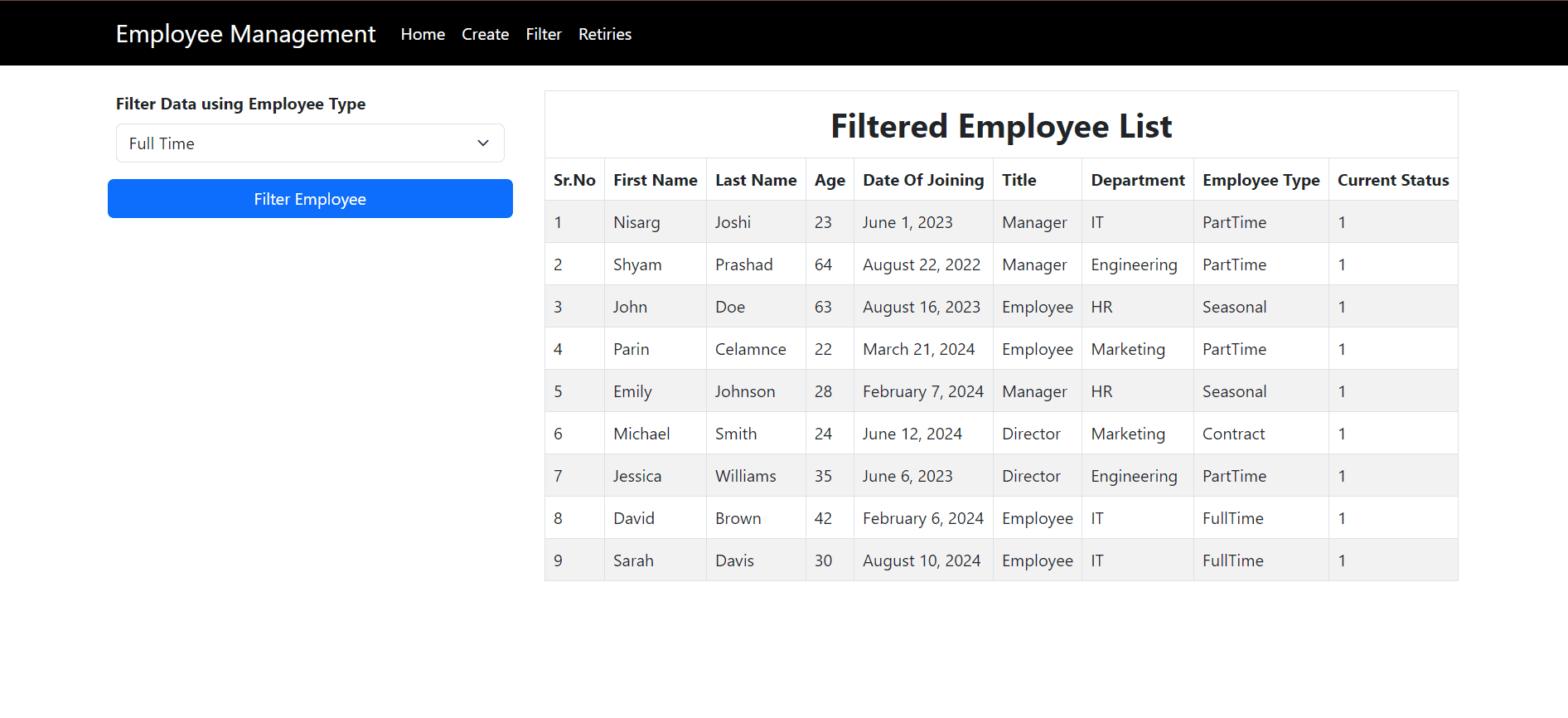The width and height of the screenshot is (1568, 718).
Task: Go to the Create page
Action: pos(485,34)
